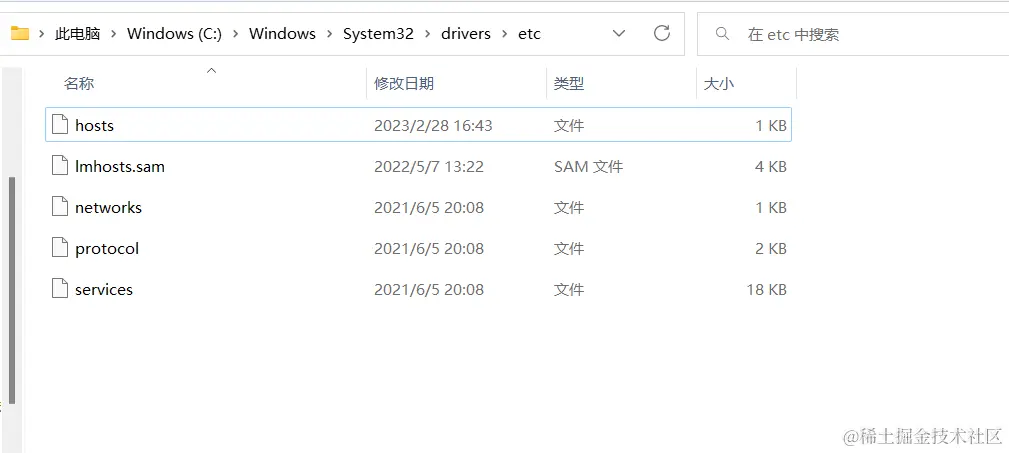
Task: Click the 18 KB size cell
Action: pos(766,290)
